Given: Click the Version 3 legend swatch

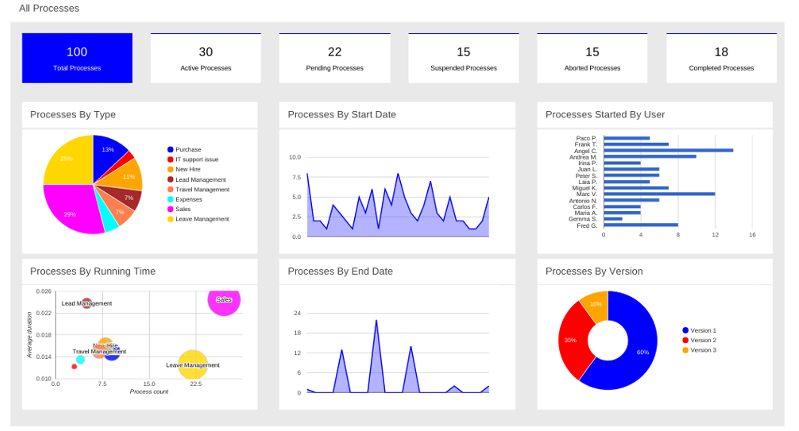Looking at the screenshot, I should coord(686,350).
